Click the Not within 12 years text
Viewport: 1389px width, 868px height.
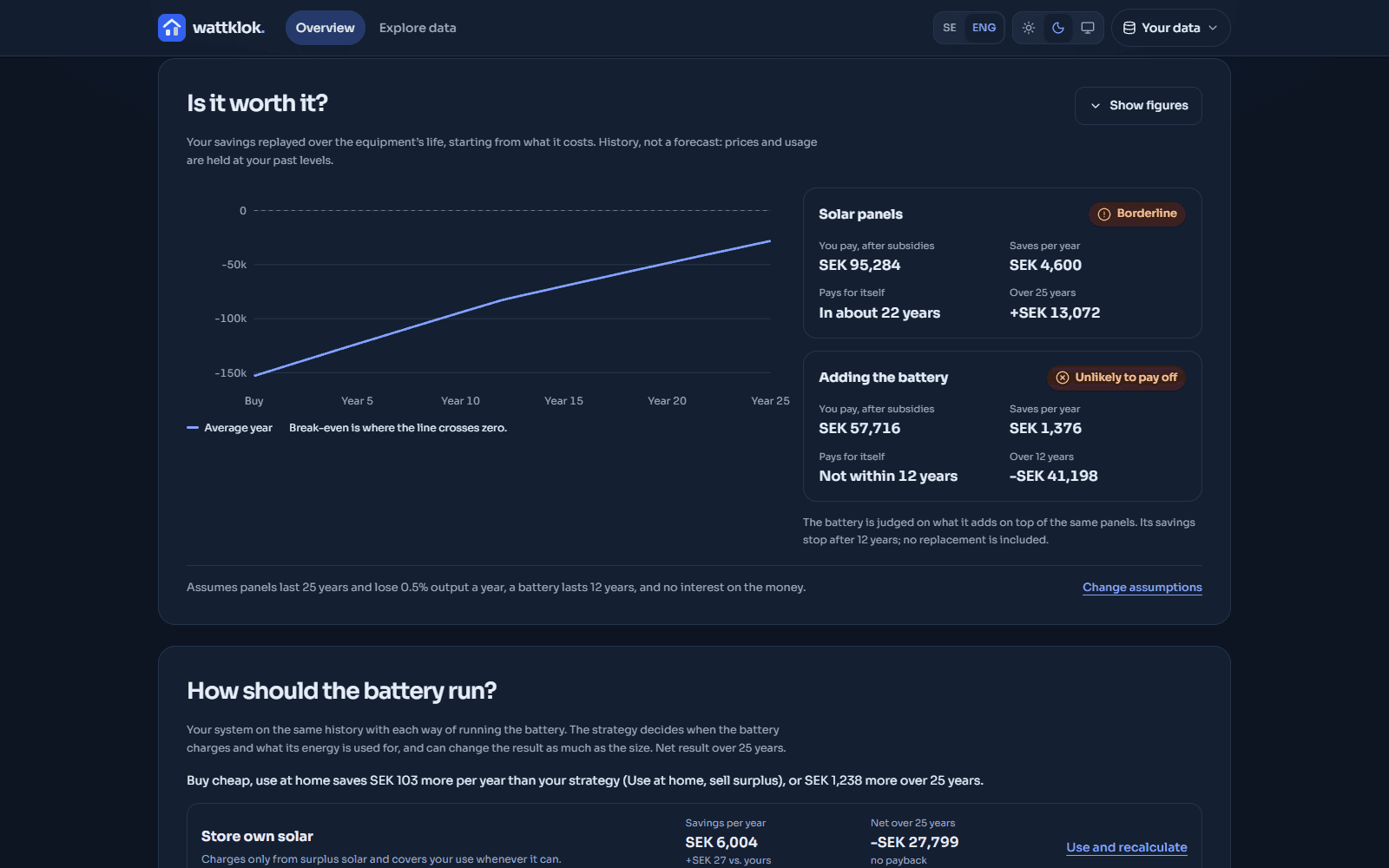[x=888, y=477]
